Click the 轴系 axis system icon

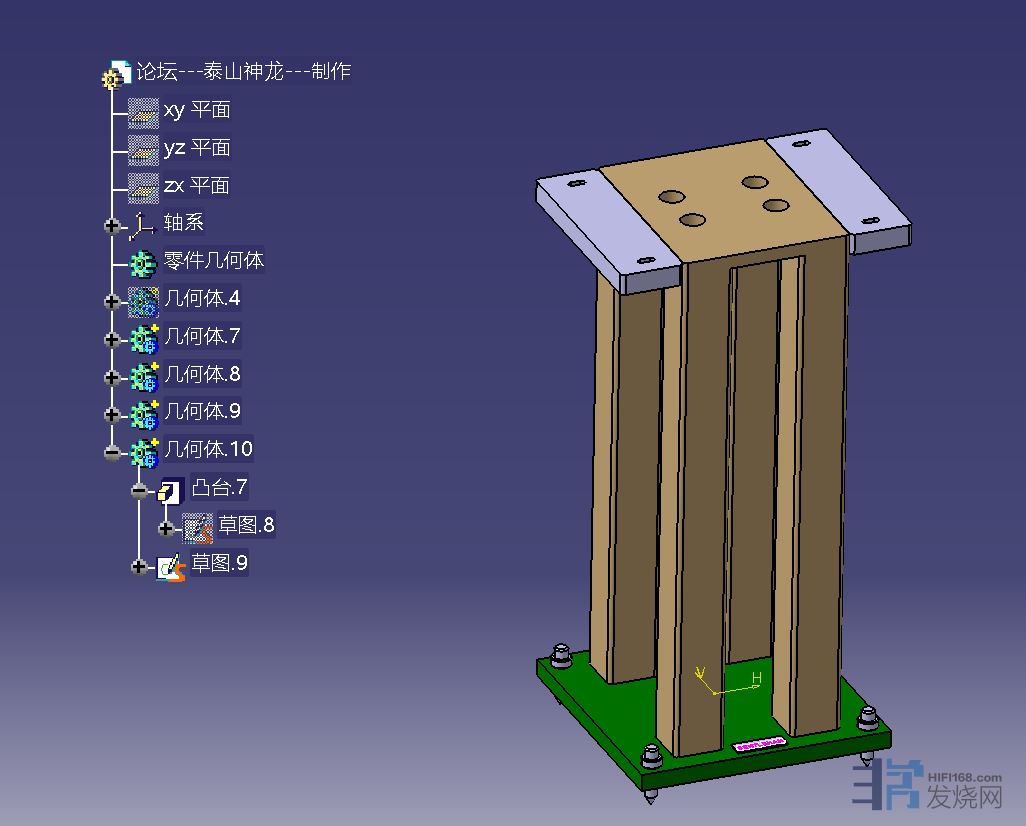click(x=144, y=225)
